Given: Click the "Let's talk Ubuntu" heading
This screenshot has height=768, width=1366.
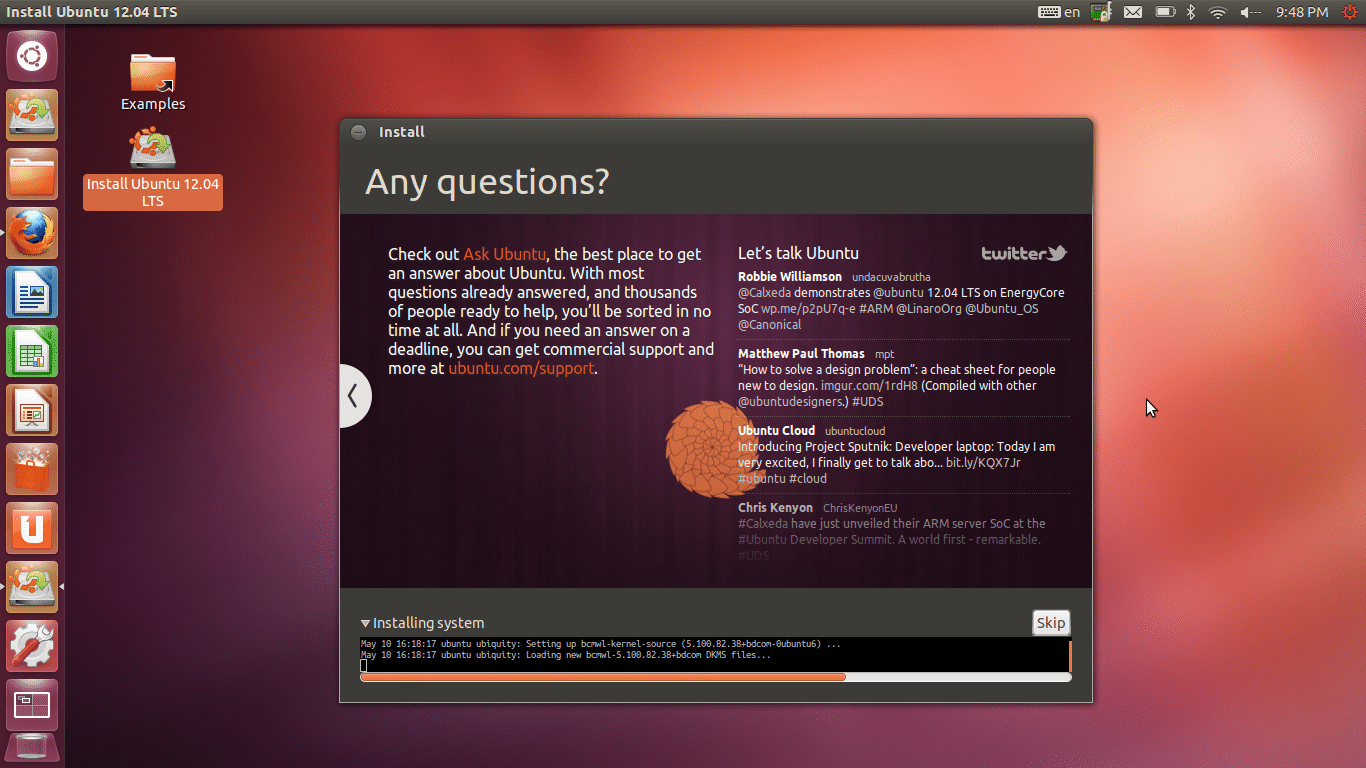Looking at the screenshot, I should point(798,254).
